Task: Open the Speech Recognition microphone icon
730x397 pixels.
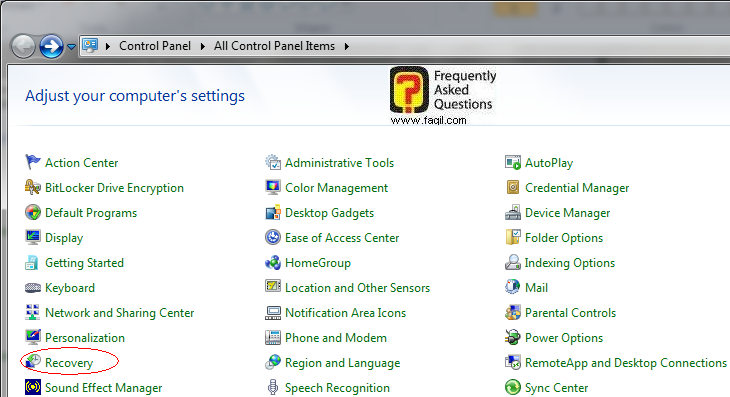Action: click(273, 388)
